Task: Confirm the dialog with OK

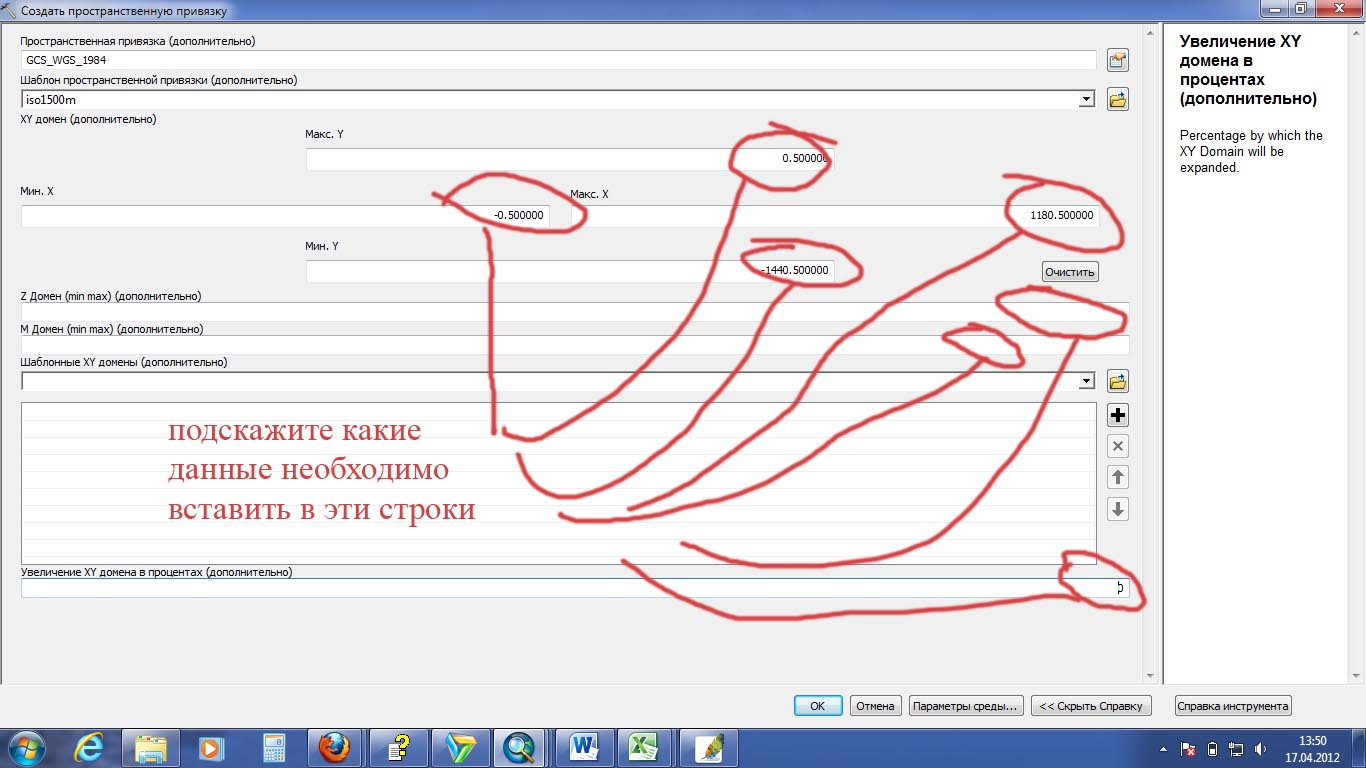Action: 817,706
